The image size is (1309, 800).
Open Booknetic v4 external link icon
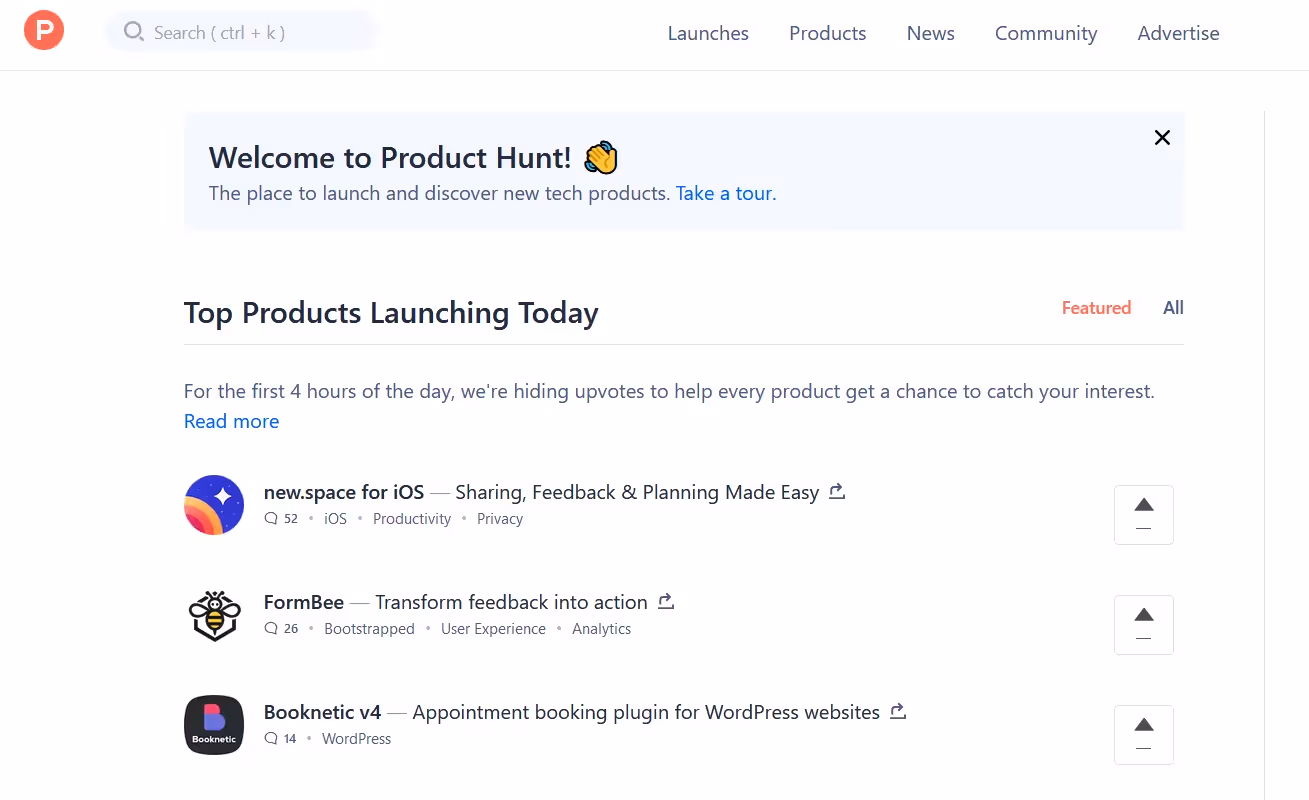[898, 711]
